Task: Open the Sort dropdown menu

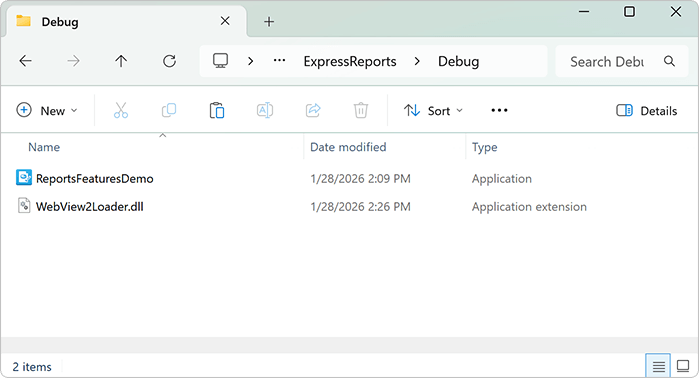Action: 433,111
